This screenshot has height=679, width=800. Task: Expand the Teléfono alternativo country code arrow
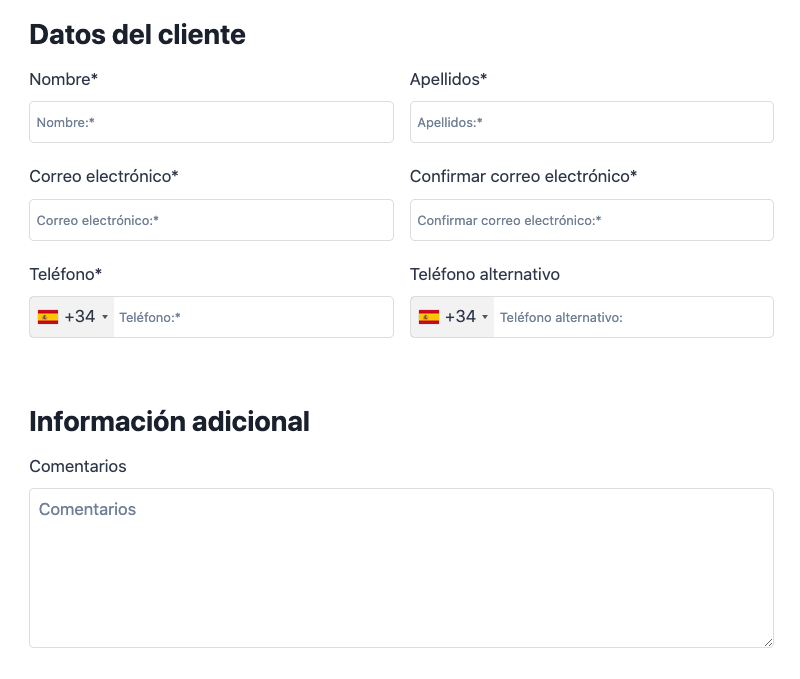[x=485, y=317]
